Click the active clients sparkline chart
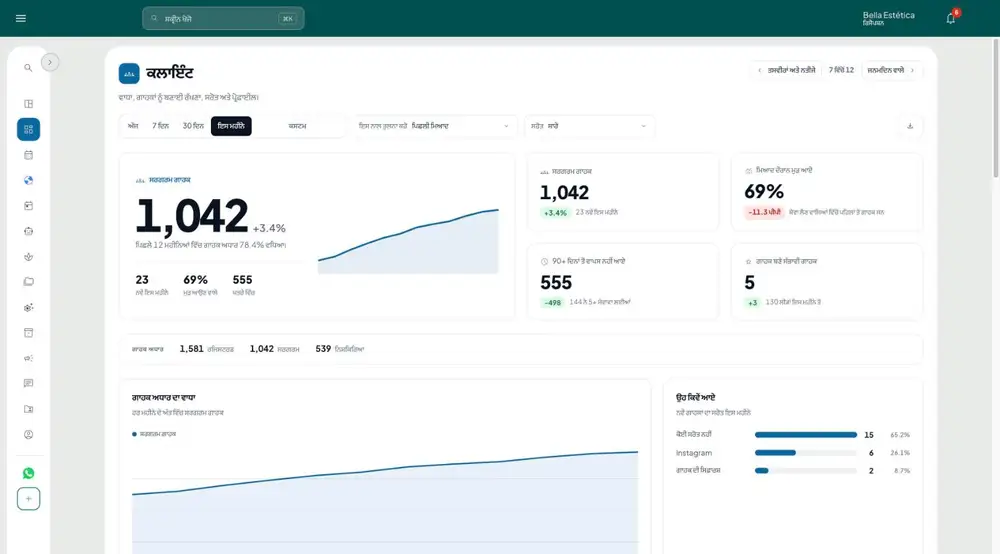 (x=408, y=241)
